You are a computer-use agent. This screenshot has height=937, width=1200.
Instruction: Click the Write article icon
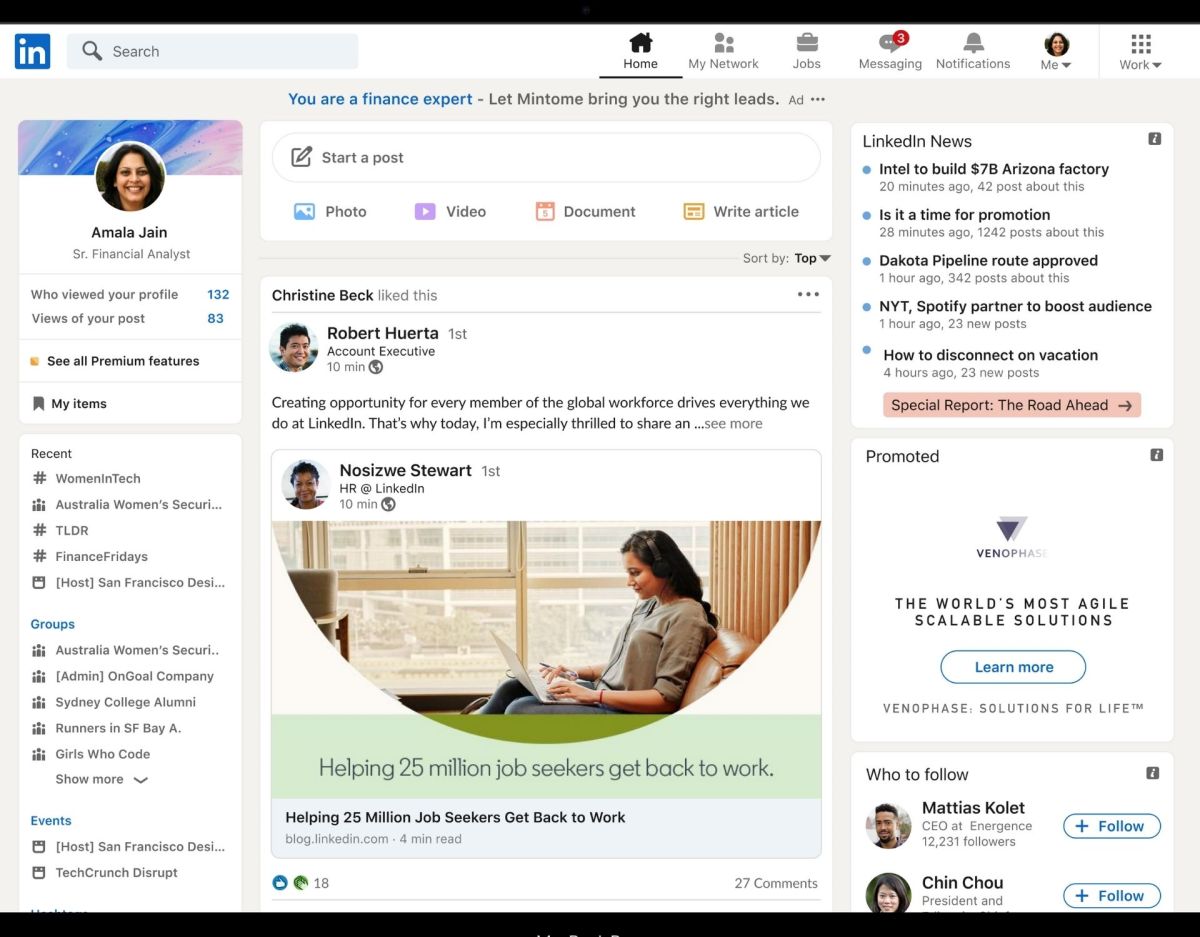(x=694, y=212)
